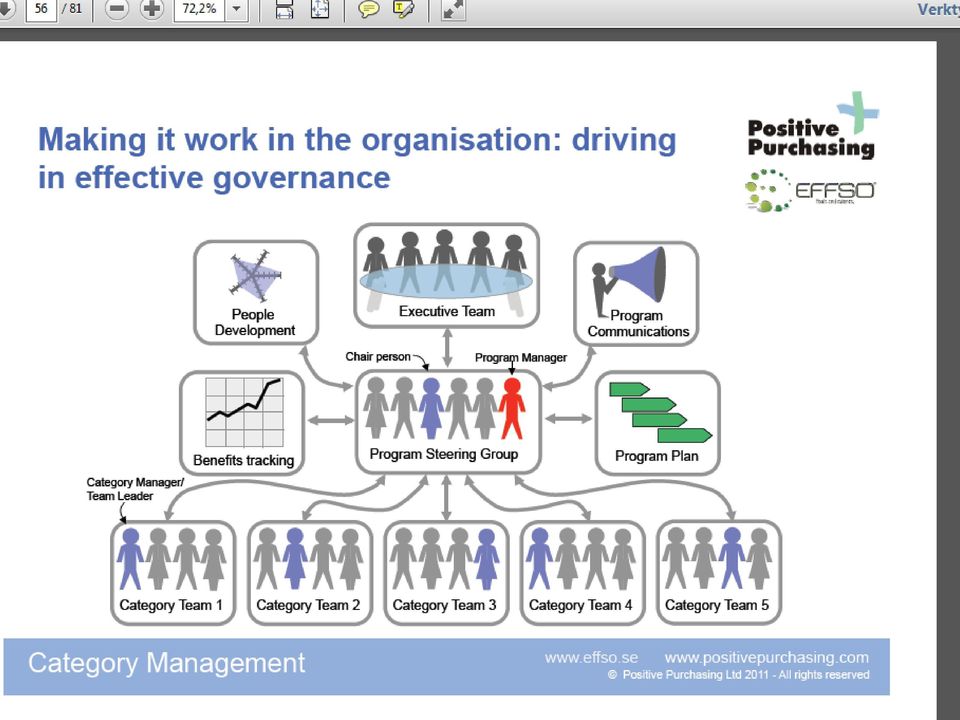Add a sticky note comment
This screenshot has height=720, width=960.
click(x=369, y=9)
